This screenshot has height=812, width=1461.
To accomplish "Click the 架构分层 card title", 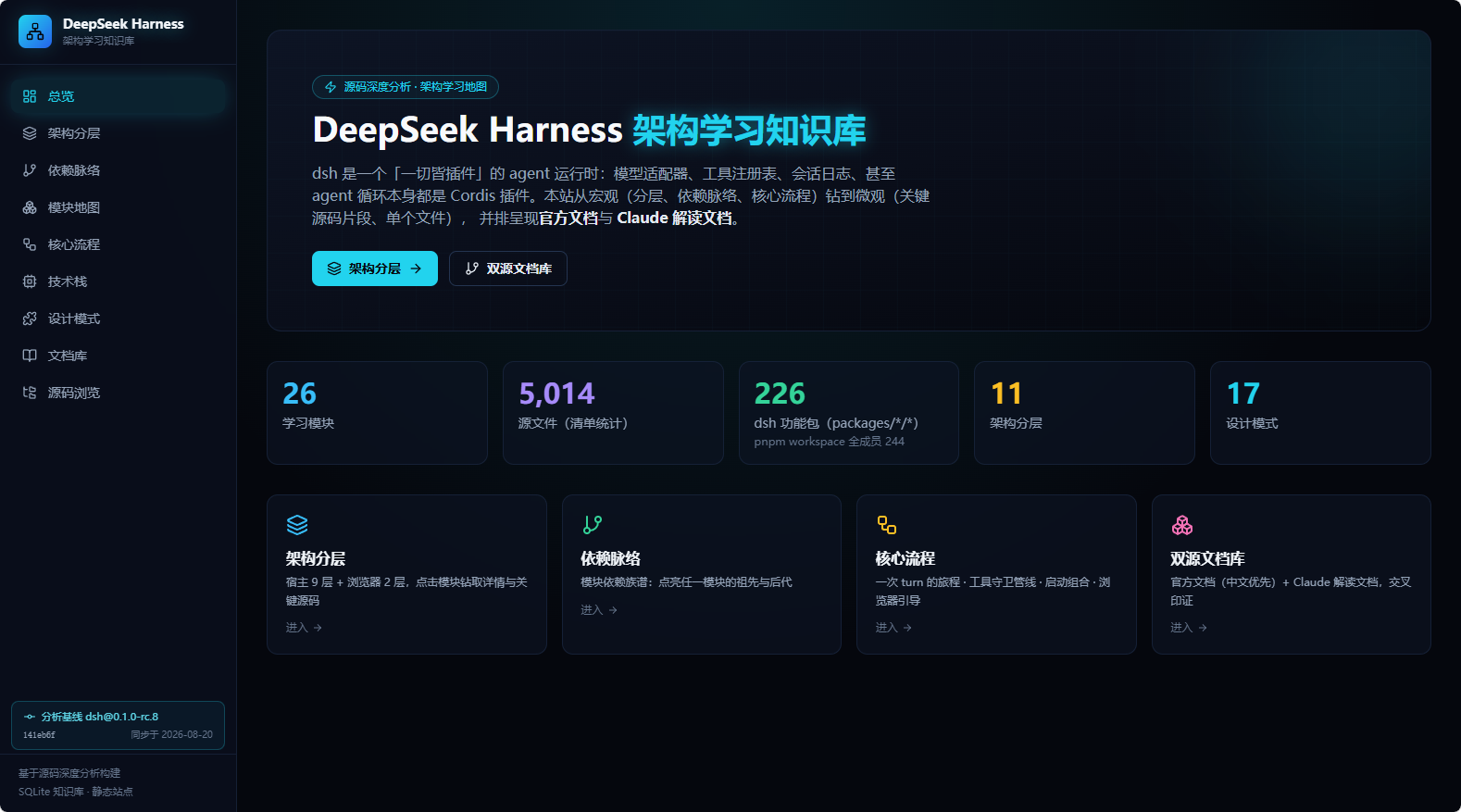I will point(316,558).
